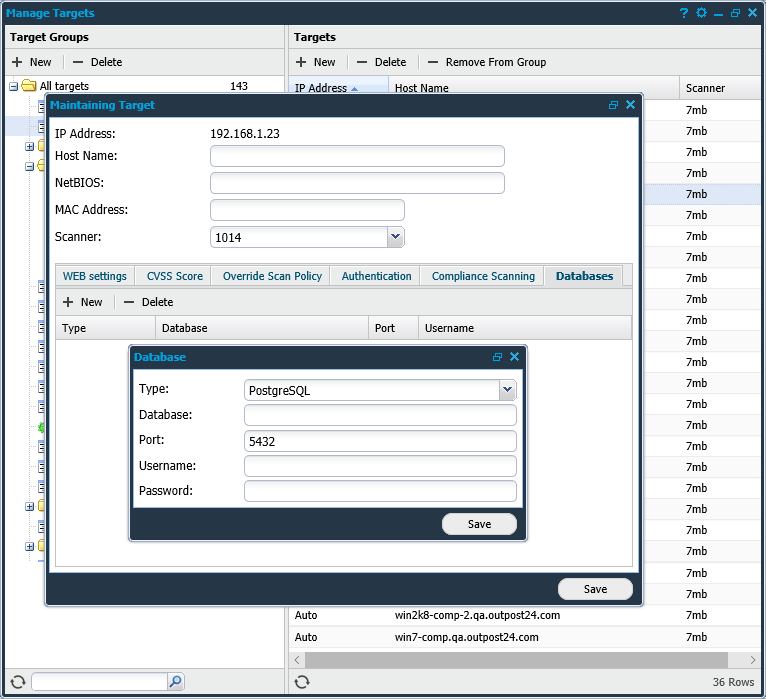Refresh the Targets grid list
The width and height of the screenshot is (767, 699).
pos(302,681)
